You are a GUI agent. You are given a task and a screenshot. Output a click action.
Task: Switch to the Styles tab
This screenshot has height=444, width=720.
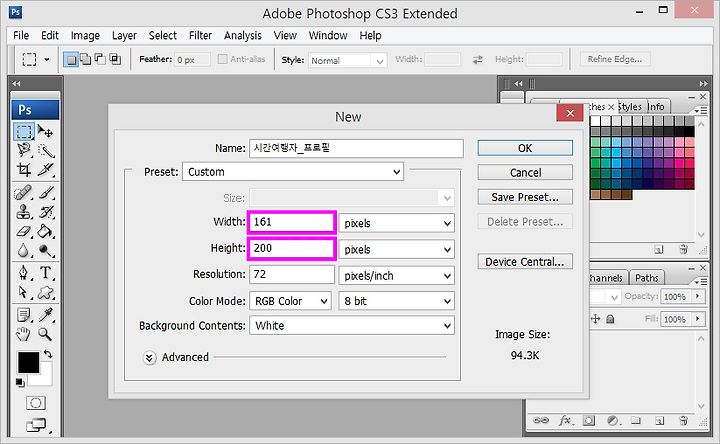(630, 107)
